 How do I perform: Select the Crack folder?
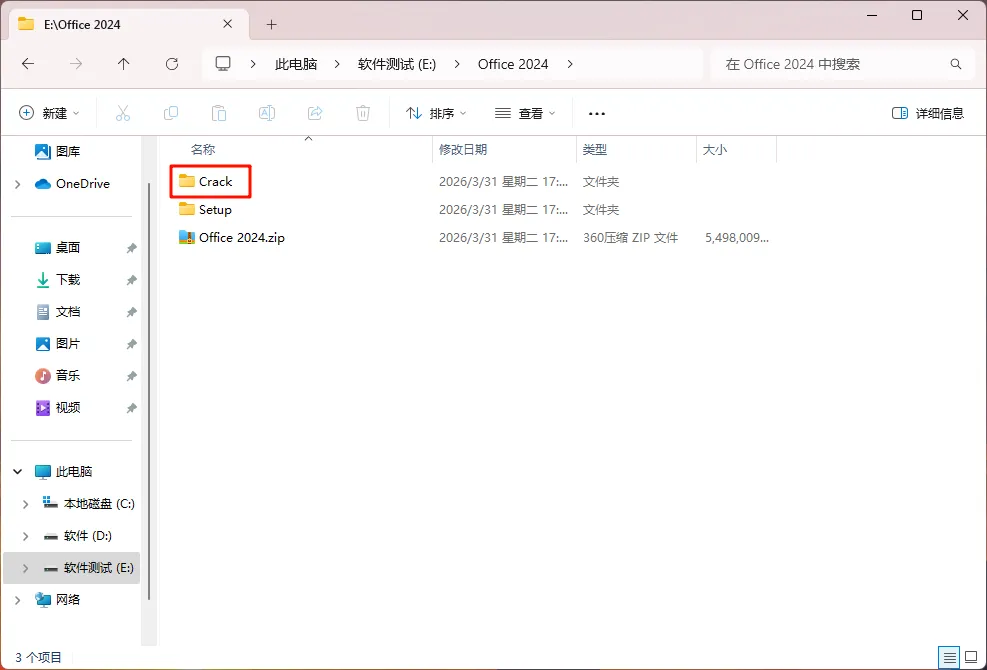point(206,181)
